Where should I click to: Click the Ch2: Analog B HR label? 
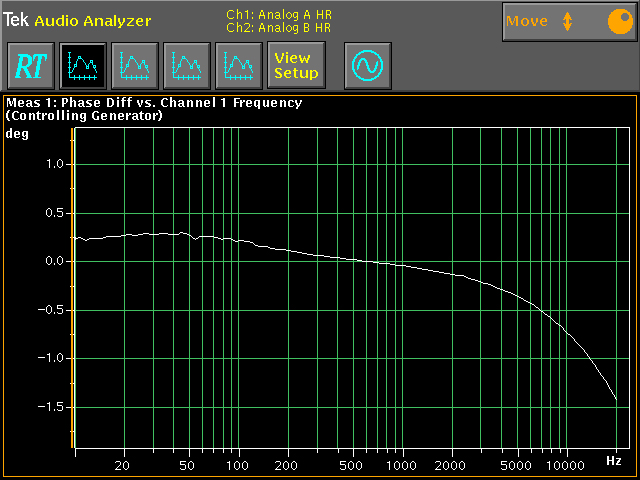coord(279,27)
